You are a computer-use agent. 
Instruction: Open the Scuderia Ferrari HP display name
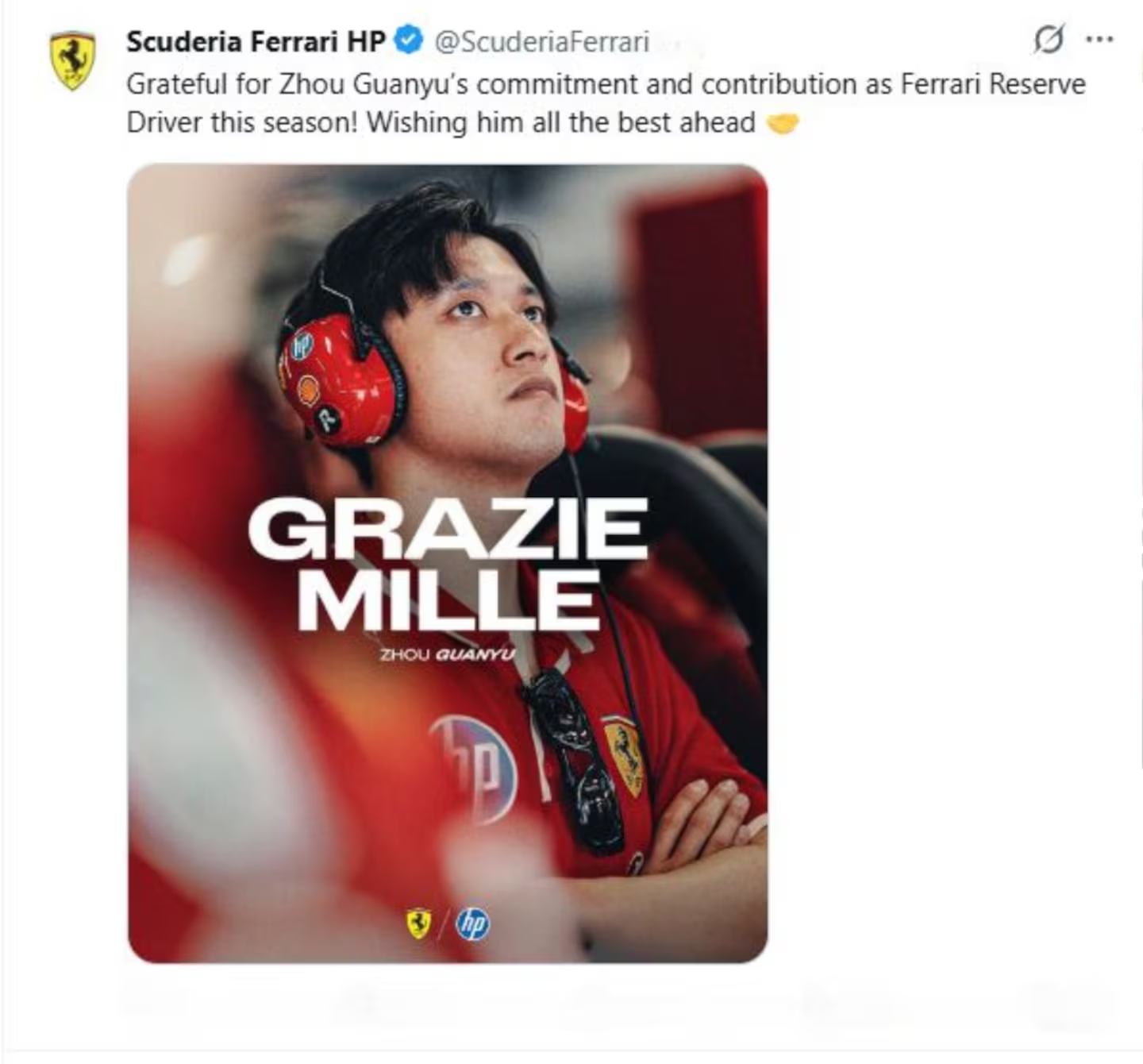click(256, 41)
